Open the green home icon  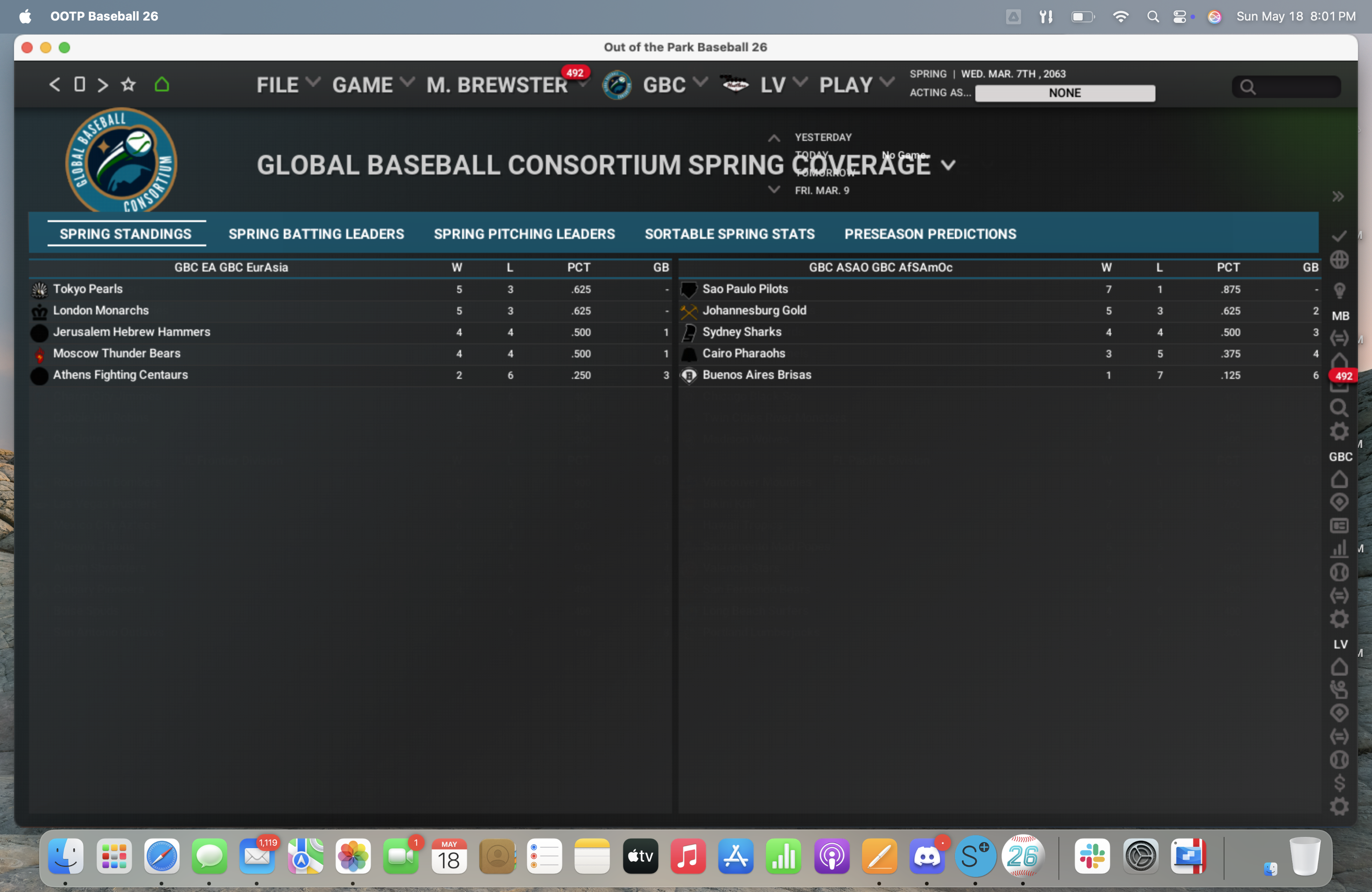(162, 85)
